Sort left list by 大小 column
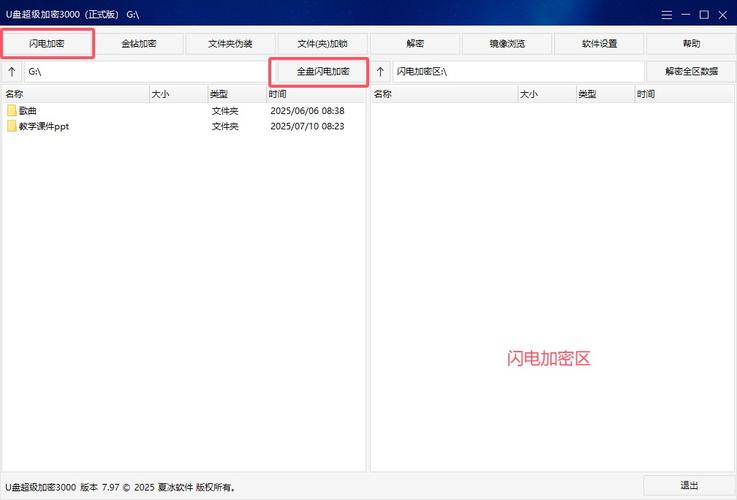The width and height of the screenshot is (737, 500). click(179, 94)
